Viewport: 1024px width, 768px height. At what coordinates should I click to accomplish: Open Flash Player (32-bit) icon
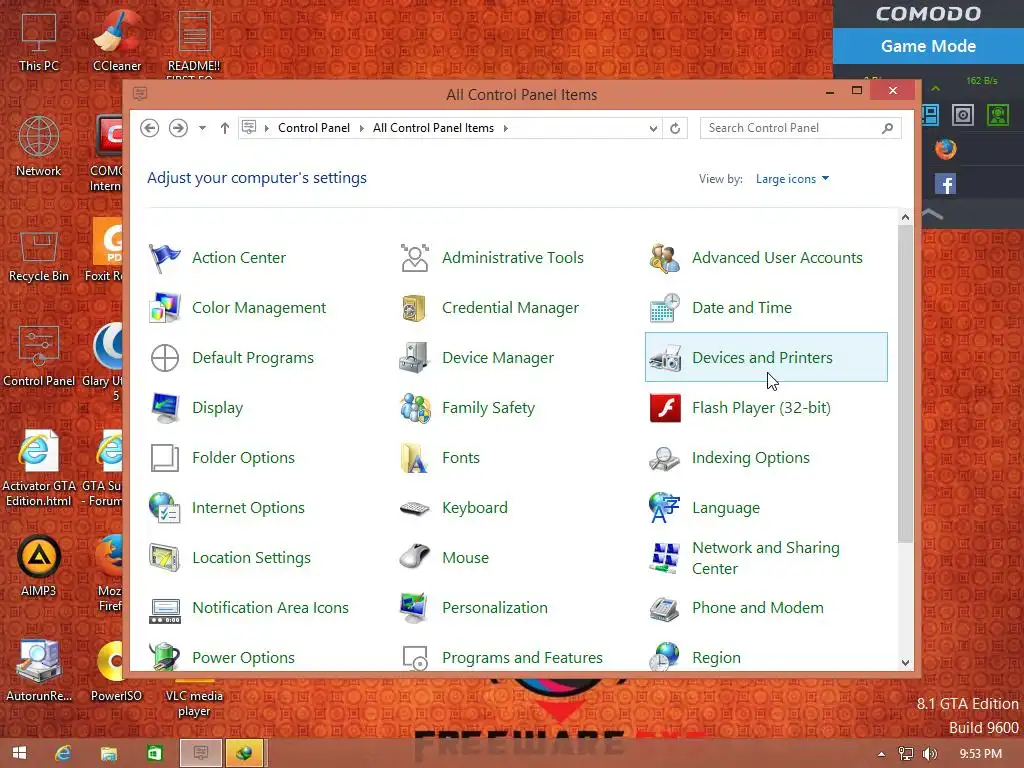pos(665,408)
